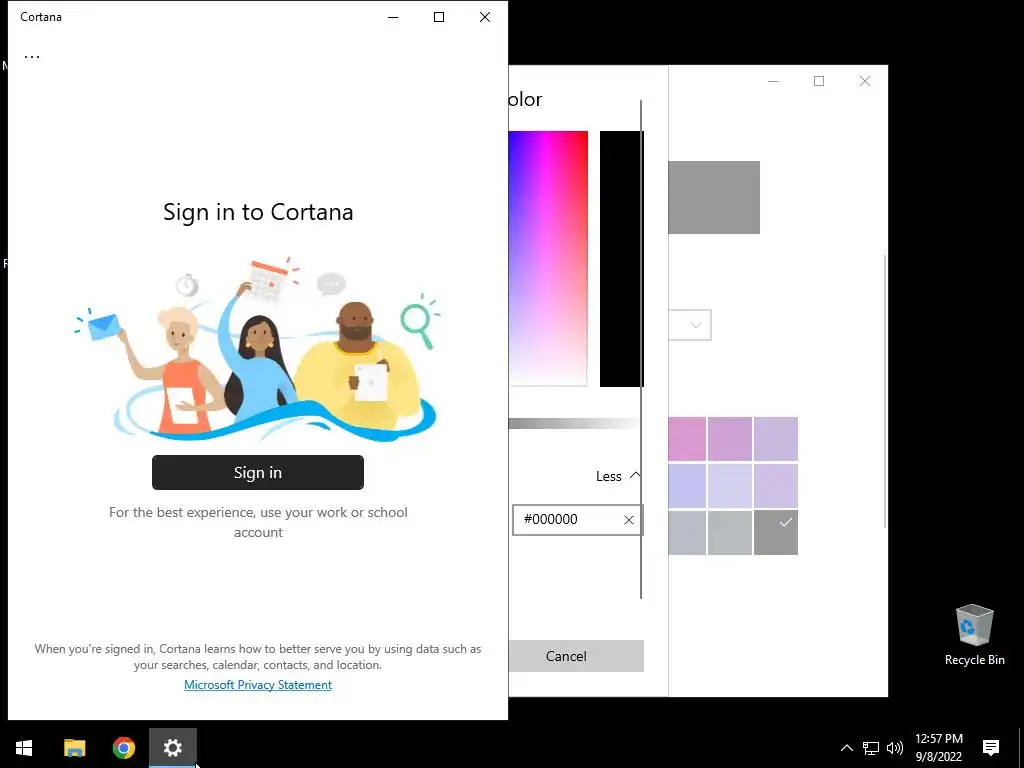Image resolution: width=1024 pixels, height=768 pixels.
Task: Open network status tray icon
Action: [x=871, y=748]
